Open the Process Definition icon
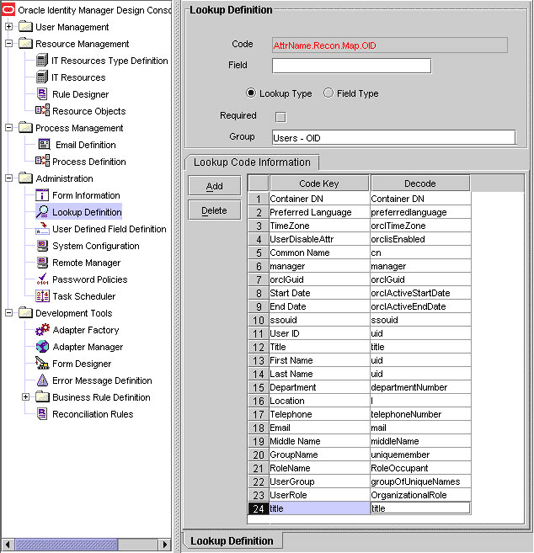The image size is (534, 553). click(x=42, y=161)
